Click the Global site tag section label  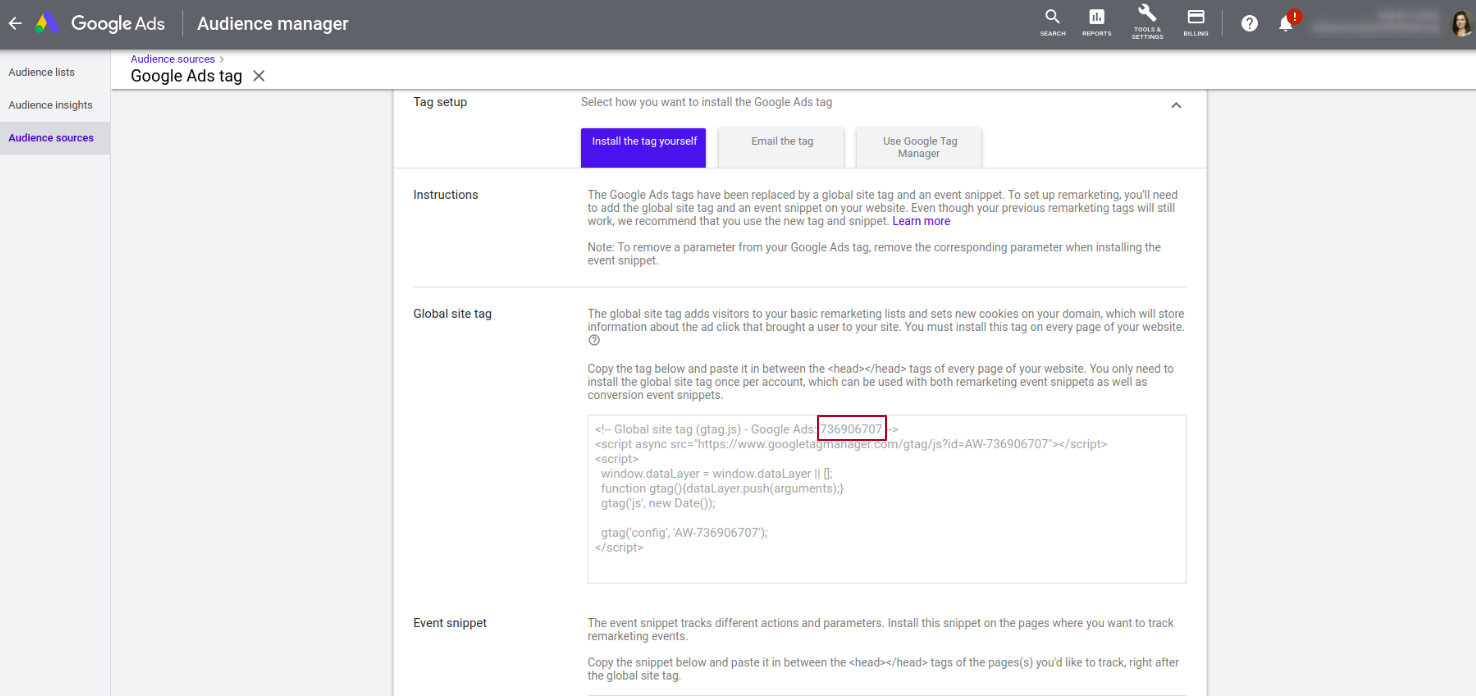[x=453, y=314]
